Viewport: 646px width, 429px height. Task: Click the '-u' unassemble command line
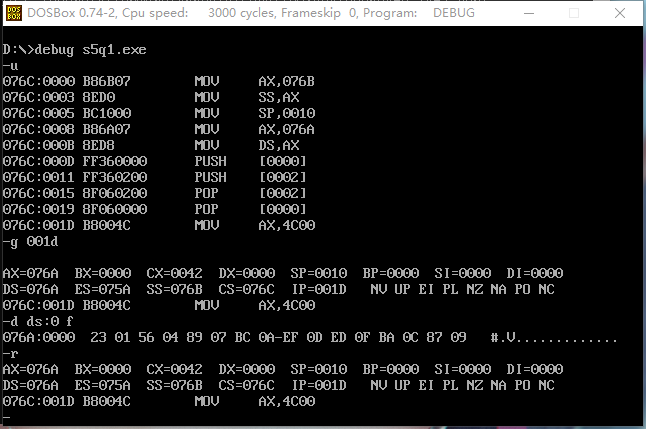[x=11, y=66]
